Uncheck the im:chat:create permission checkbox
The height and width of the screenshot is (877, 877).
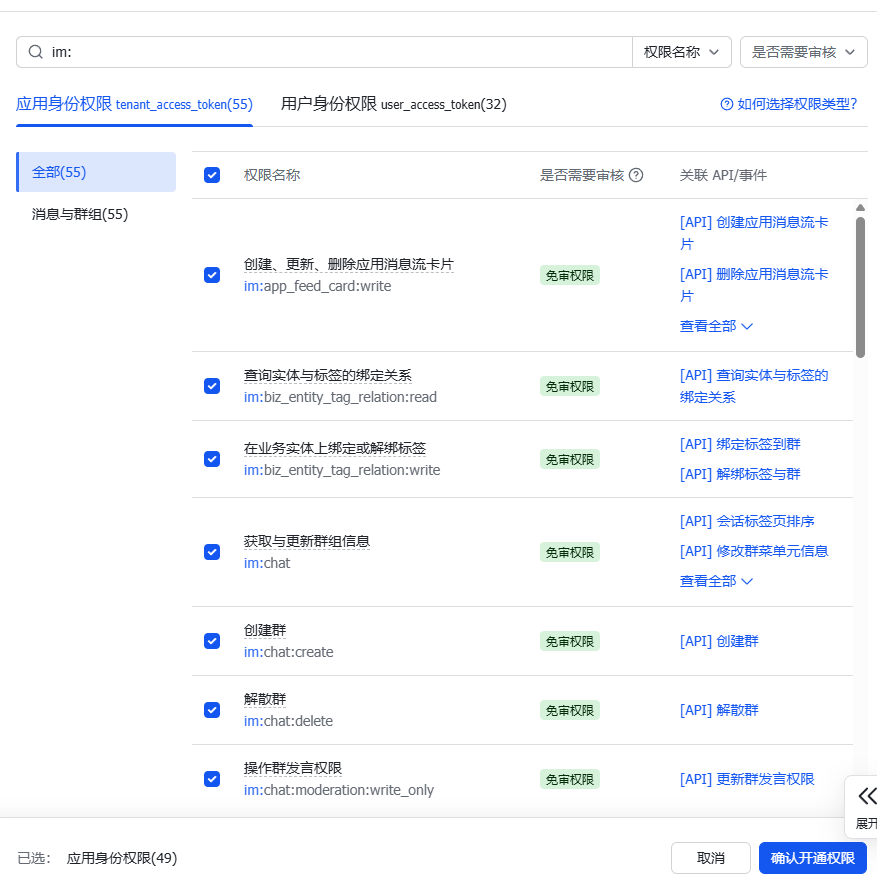click(x=212, y=641)
